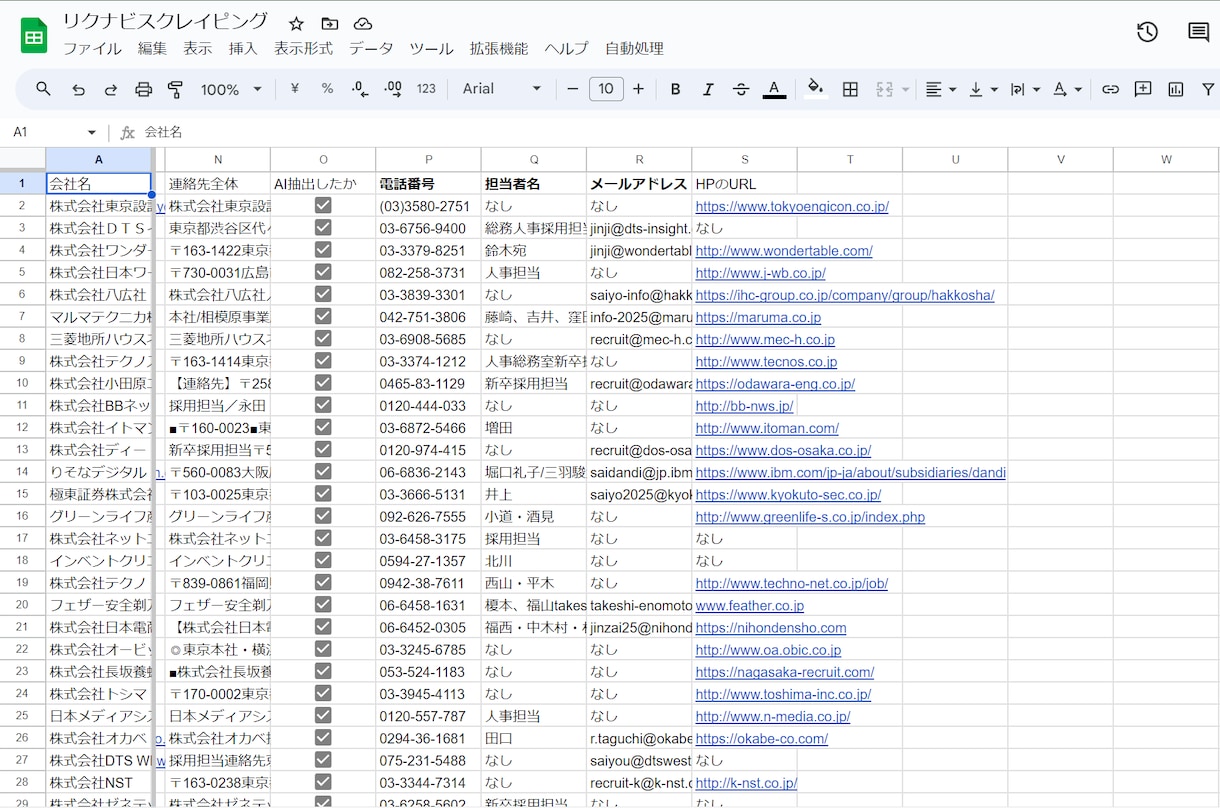Choose a text color

774,89
